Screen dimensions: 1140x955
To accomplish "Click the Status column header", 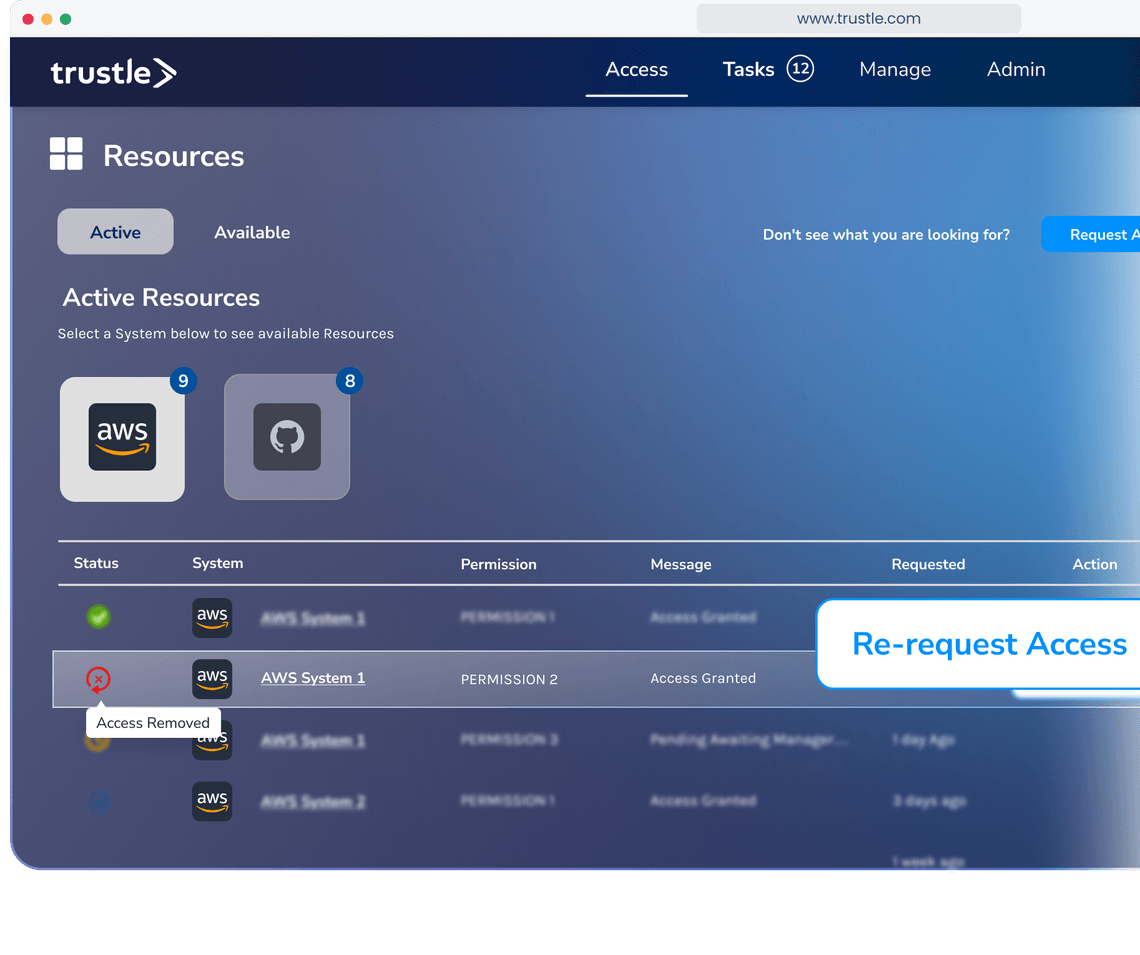I will pyautogui.click(x=96, y=563).
